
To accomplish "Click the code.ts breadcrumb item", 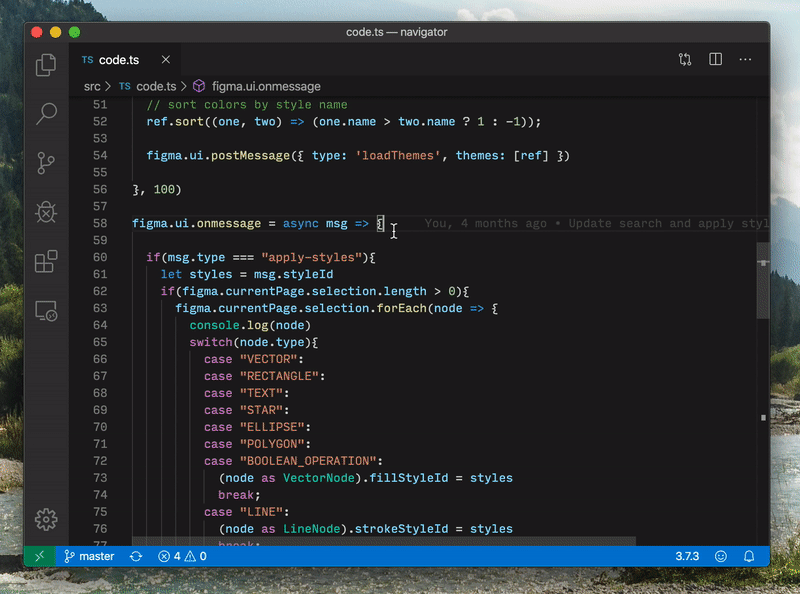I will [x=156, y=86].
